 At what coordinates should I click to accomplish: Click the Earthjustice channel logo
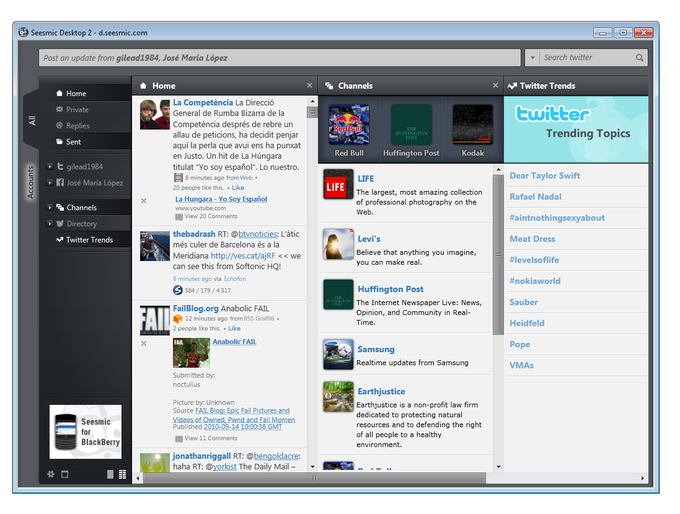[x=338, y=396]
